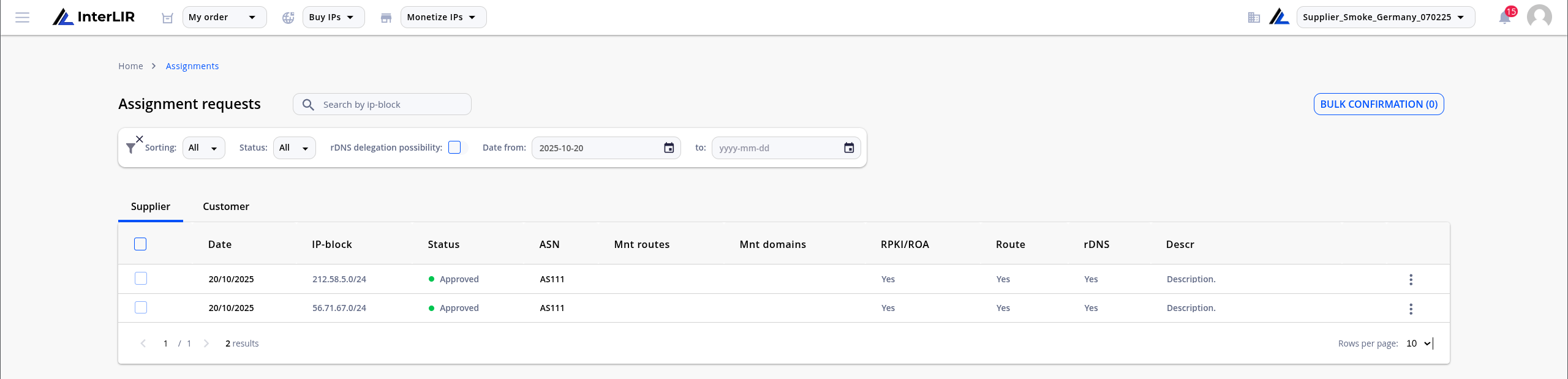Go to the Home breadcrumb link
Image resolution: width=1568 pixels, height=379 pixels.
(130, 66)
